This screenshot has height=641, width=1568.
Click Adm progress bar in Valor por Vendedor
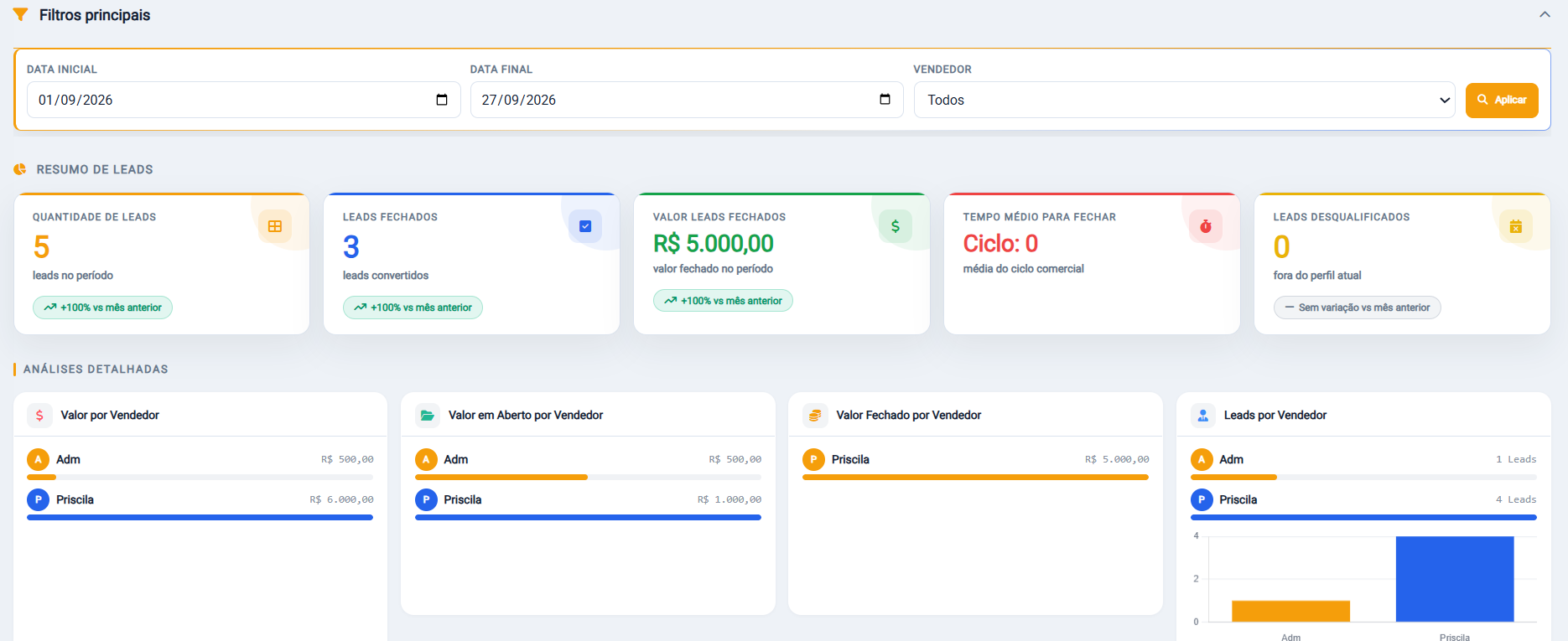[x=200, y=478]
